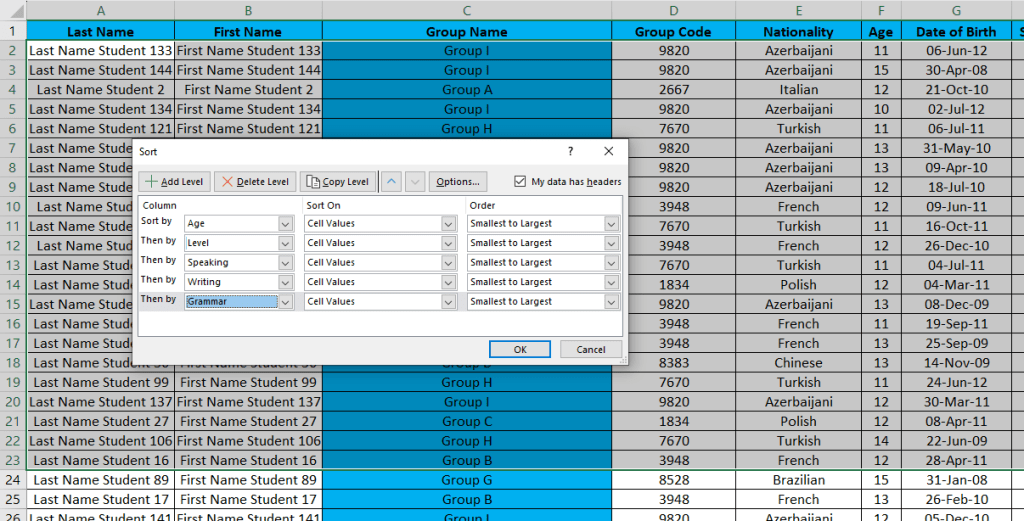Viewport: 1024px width, 521px height.
Task: Toggle My data has headers checkbox
Action: (519, 182)
